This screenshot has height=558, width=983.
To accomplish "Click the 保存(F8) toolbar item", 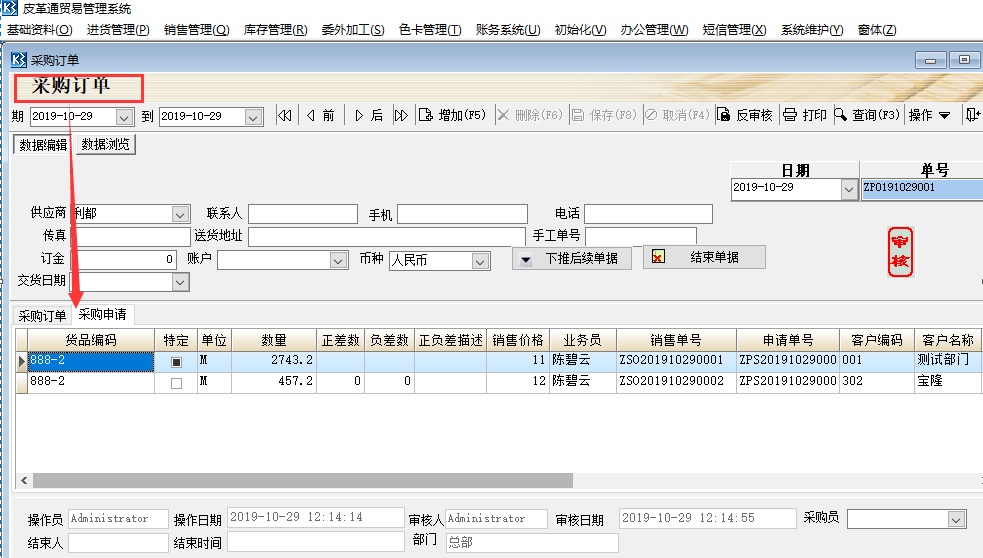I will (604, 115).
